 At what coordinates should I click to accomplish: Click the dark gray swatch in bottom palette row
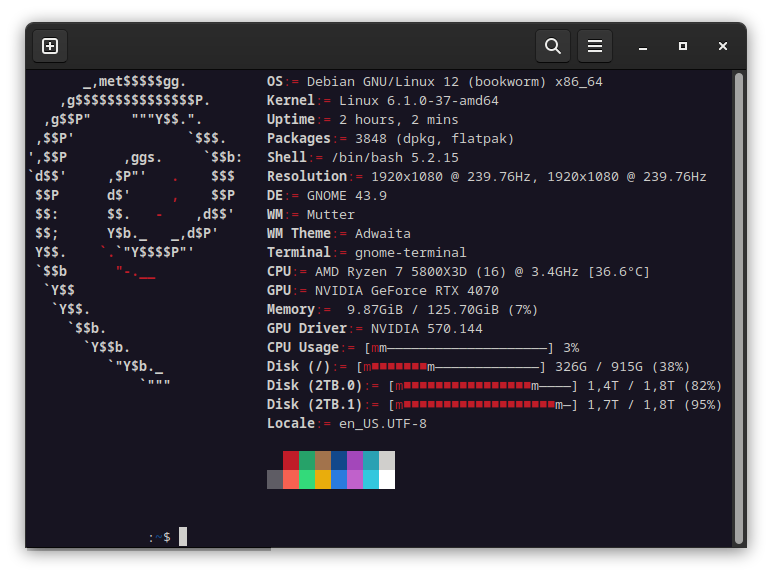point(275,480)
